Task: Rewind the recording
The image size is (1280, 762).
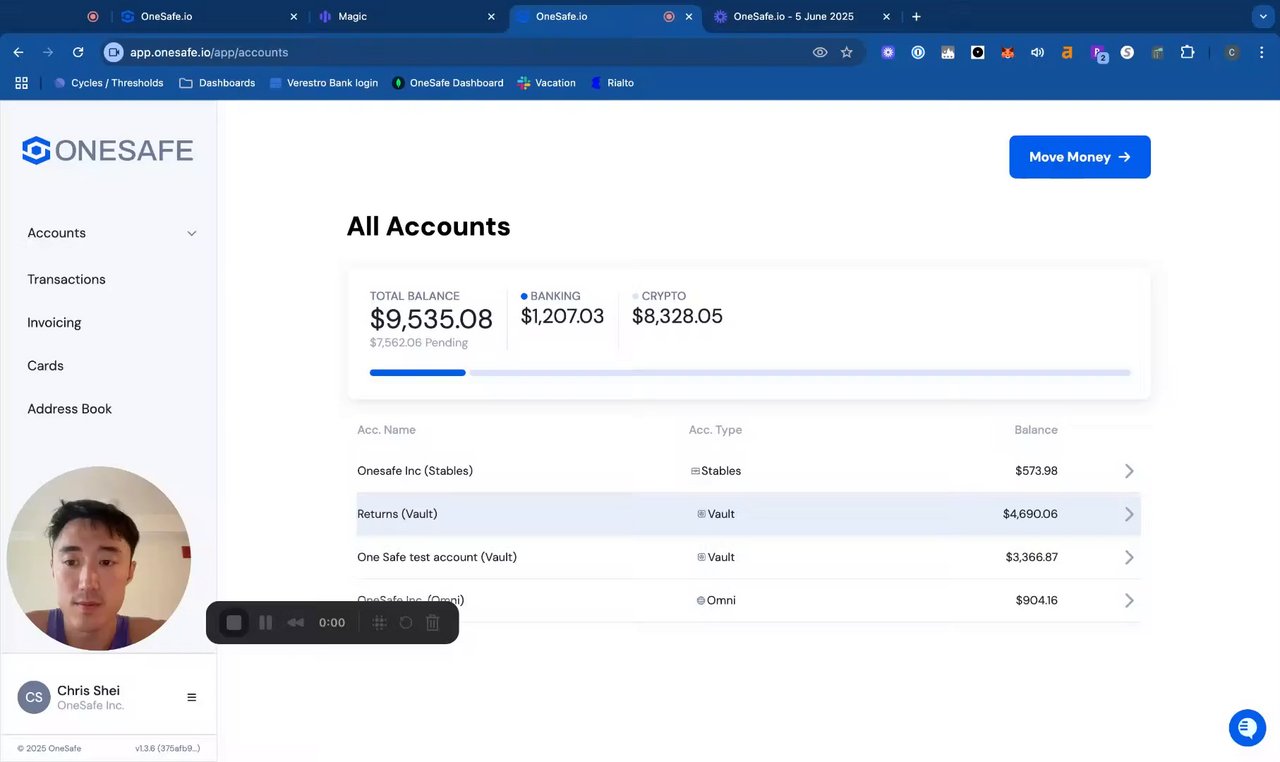Action: [x=296, y=623]
